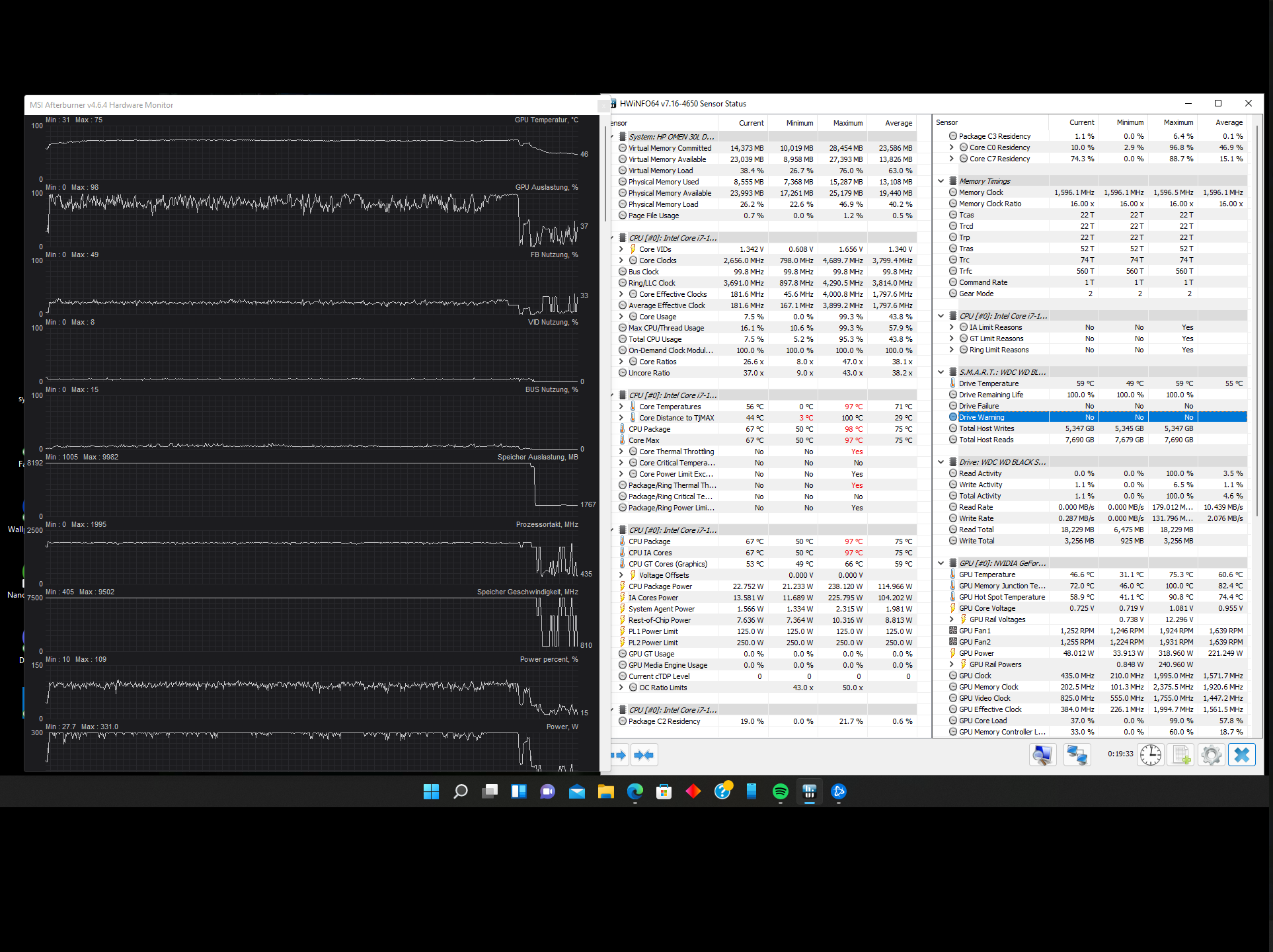This screenshot has width=1273, height=952.
Task: Start HWiNFO logging with sheet-plus icon
Action: tap(1181, 754)
